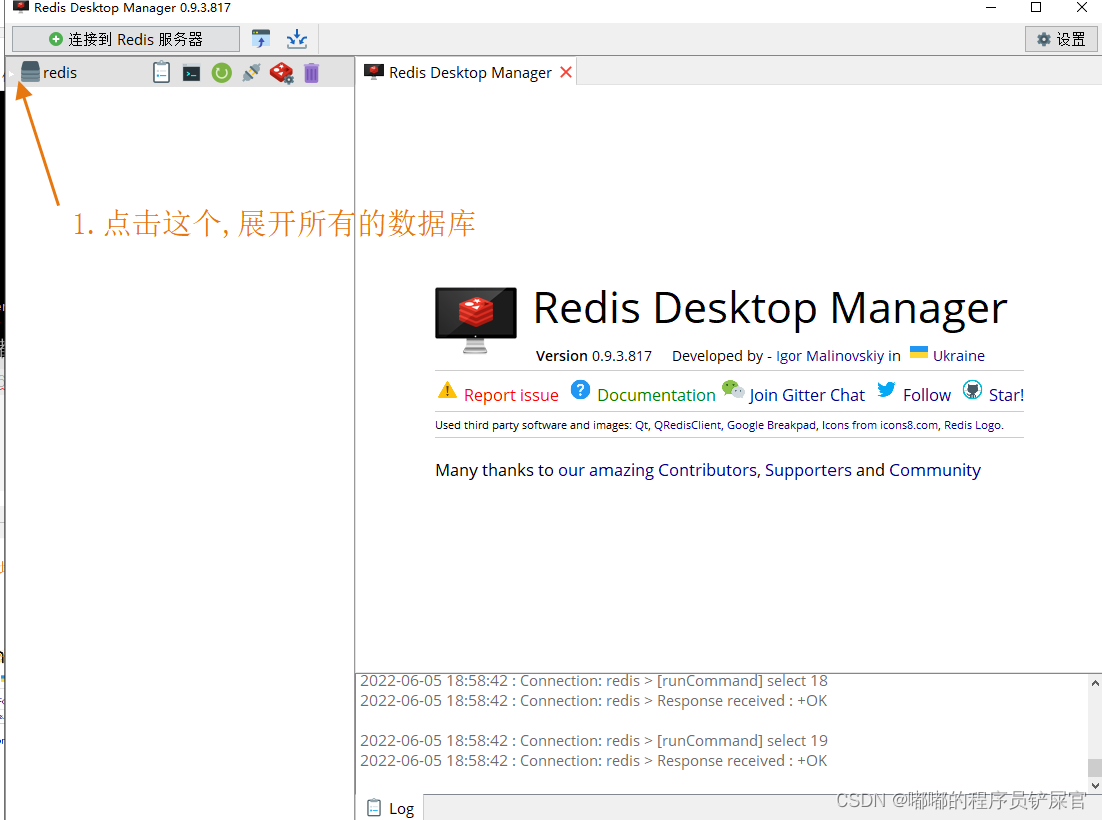Image resolution: width=1102 pixels, height=820 pixels.
Task: Select the Log tab
Action: tap(391, 808)
